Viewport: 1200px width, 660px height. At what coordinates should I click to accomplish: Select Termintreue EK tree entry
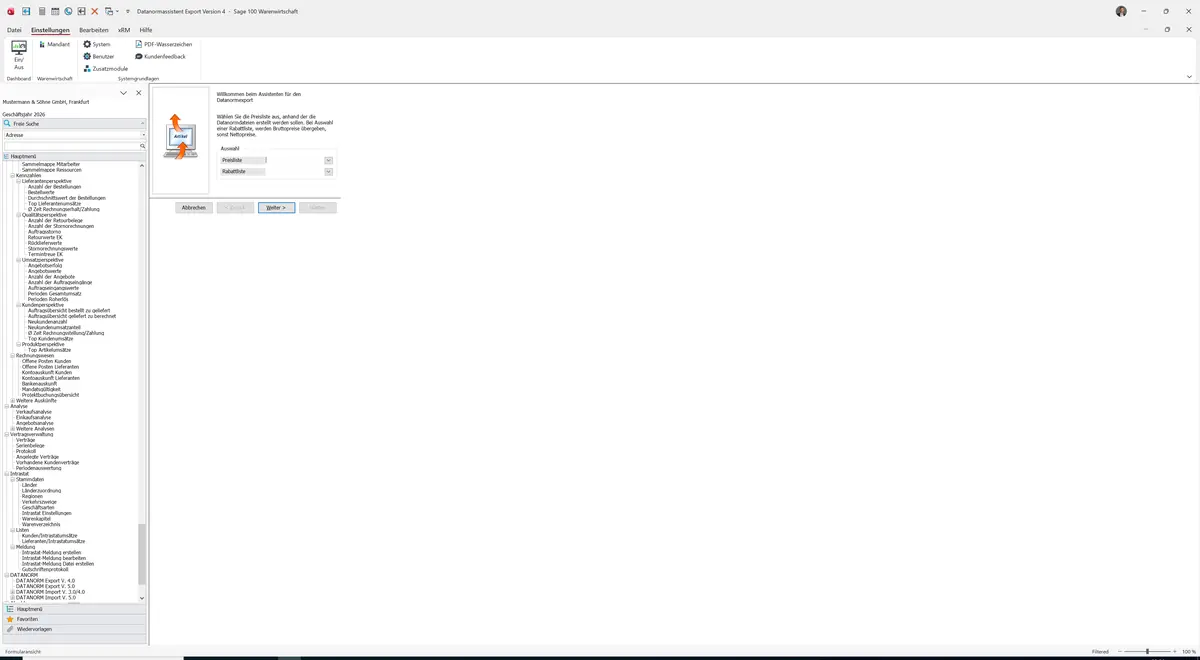point(45,254)
